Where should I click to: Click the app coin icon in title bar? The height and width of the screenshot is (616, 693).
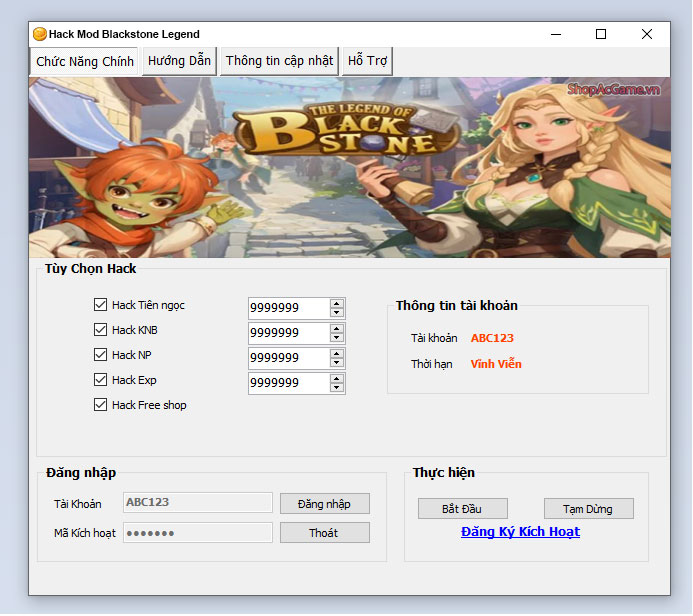39,34
